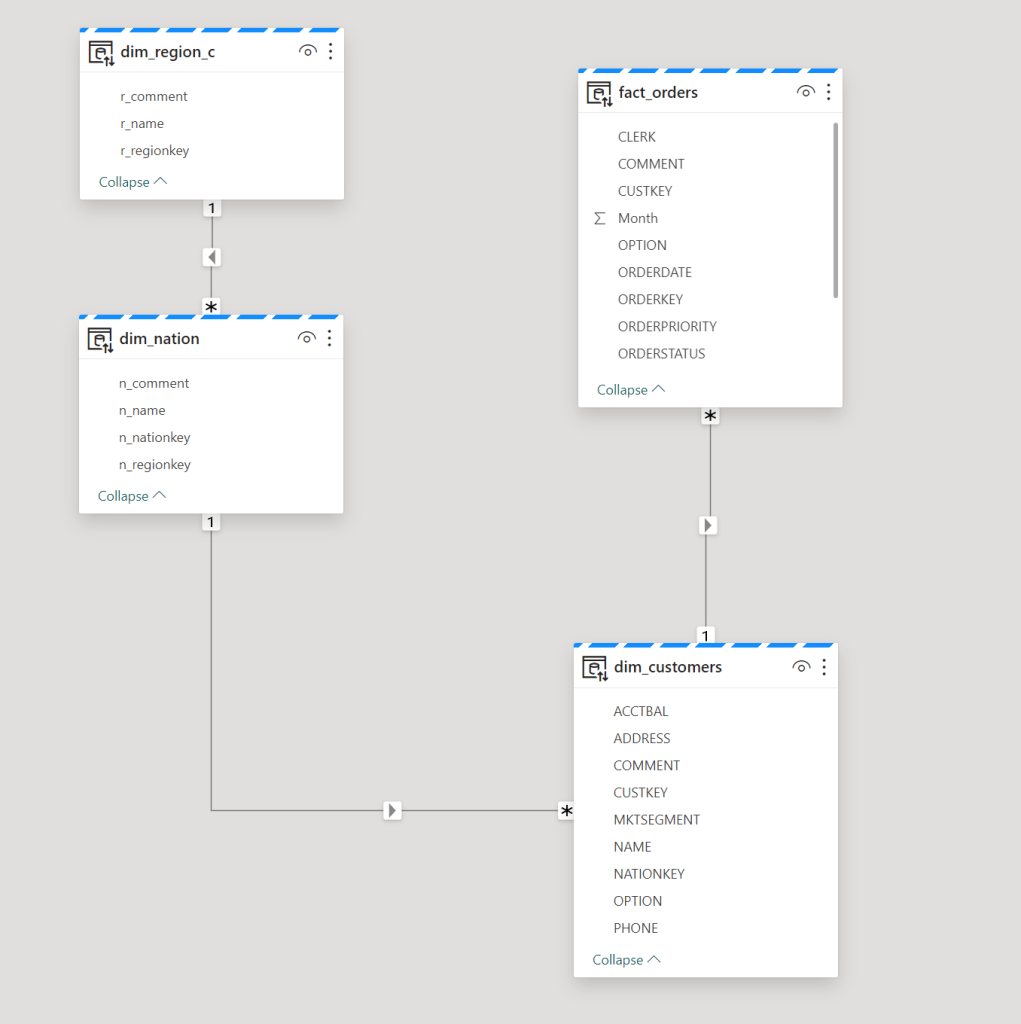The image size is (1021, 1024).
Task: Click the fact_orders field list scrollbar
Action: tap(835, 210)
